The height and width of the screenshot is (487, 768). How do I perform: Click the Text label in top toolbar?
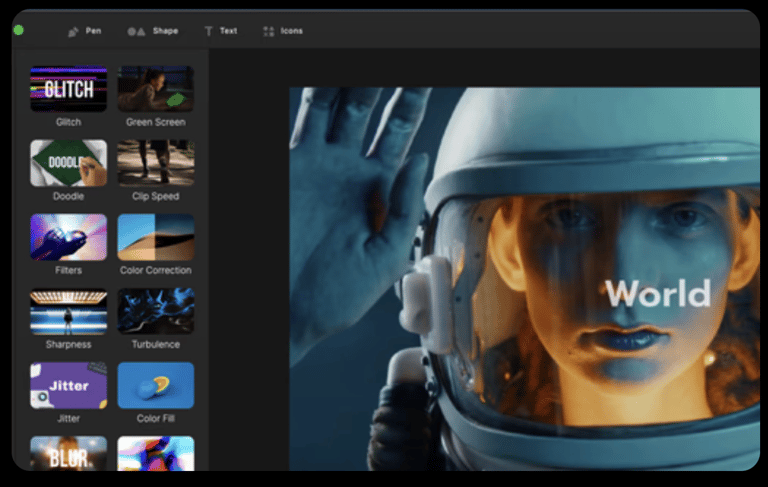tap(228, 31)
